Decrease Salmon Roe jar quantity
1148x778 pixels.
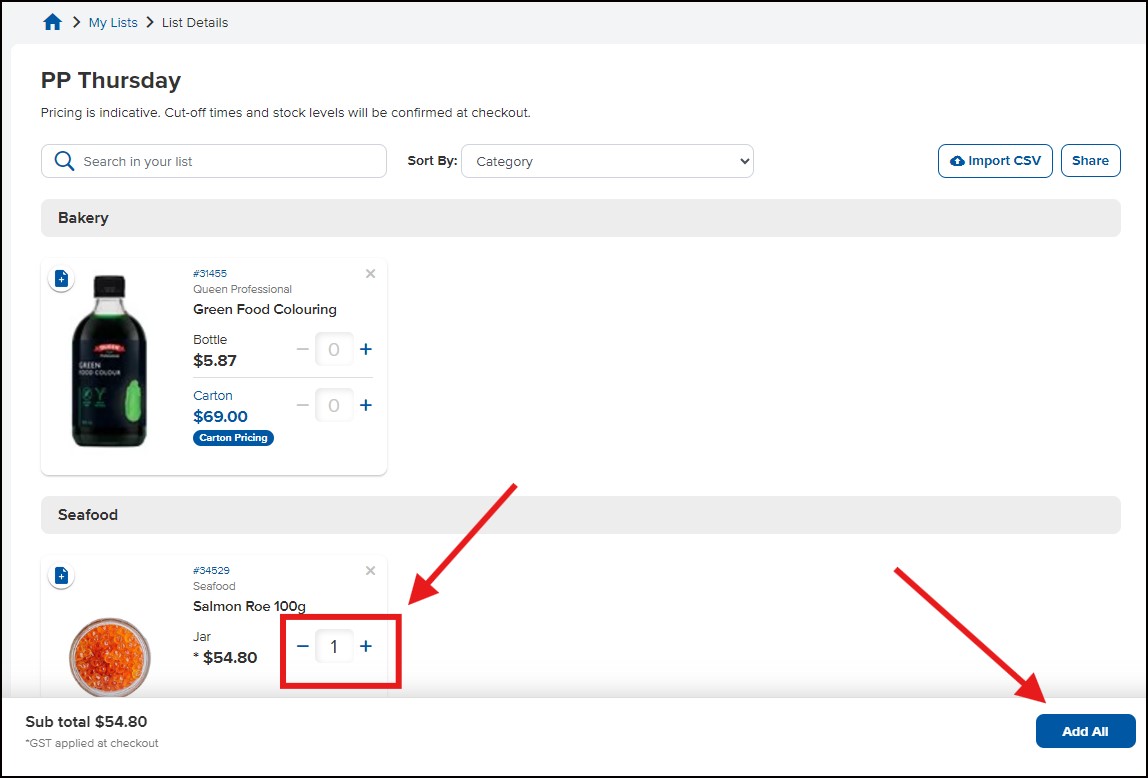pos(303,647)
